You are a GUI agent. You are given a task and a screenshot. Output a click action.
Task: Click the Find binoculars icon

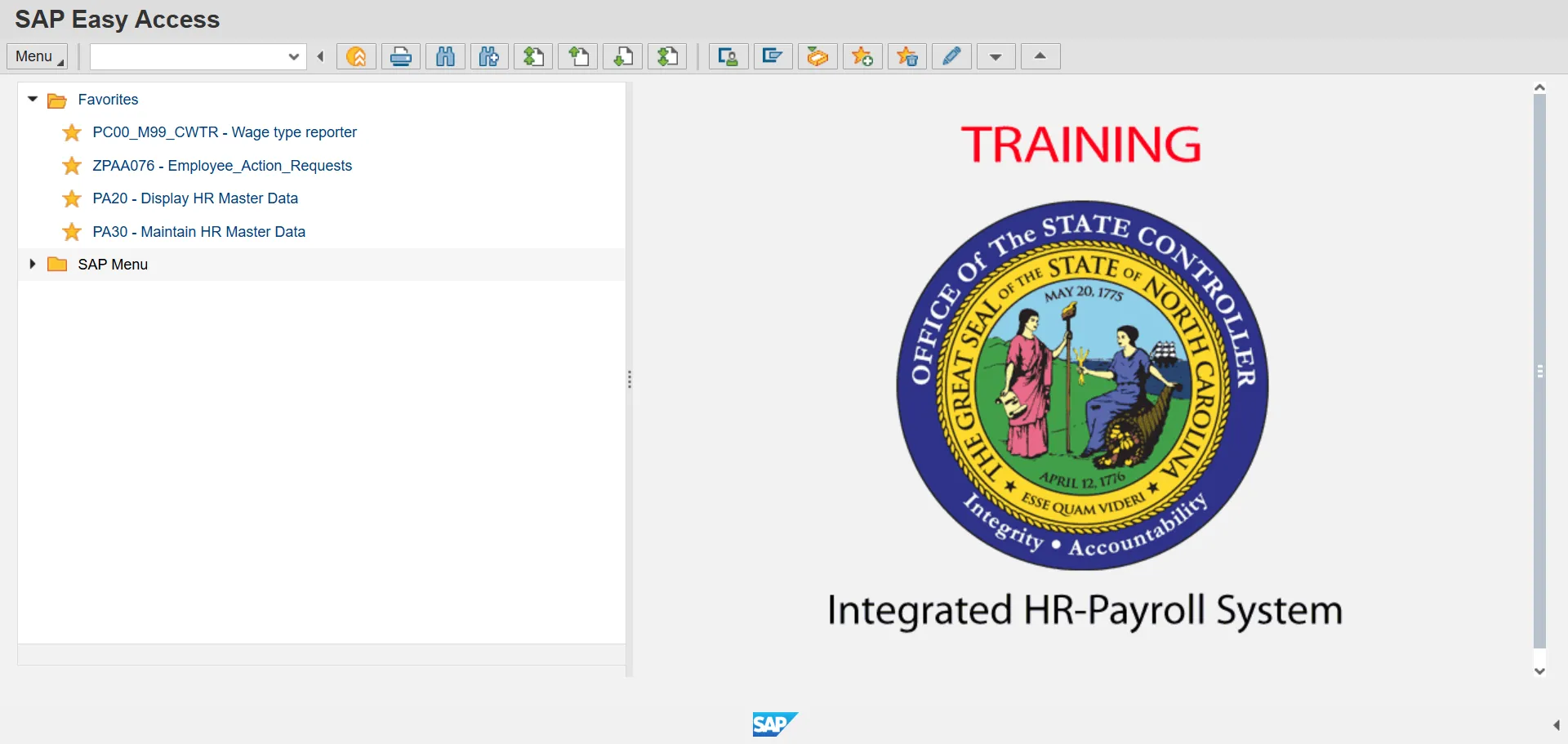pyautogui.click(x=445, y=56)
